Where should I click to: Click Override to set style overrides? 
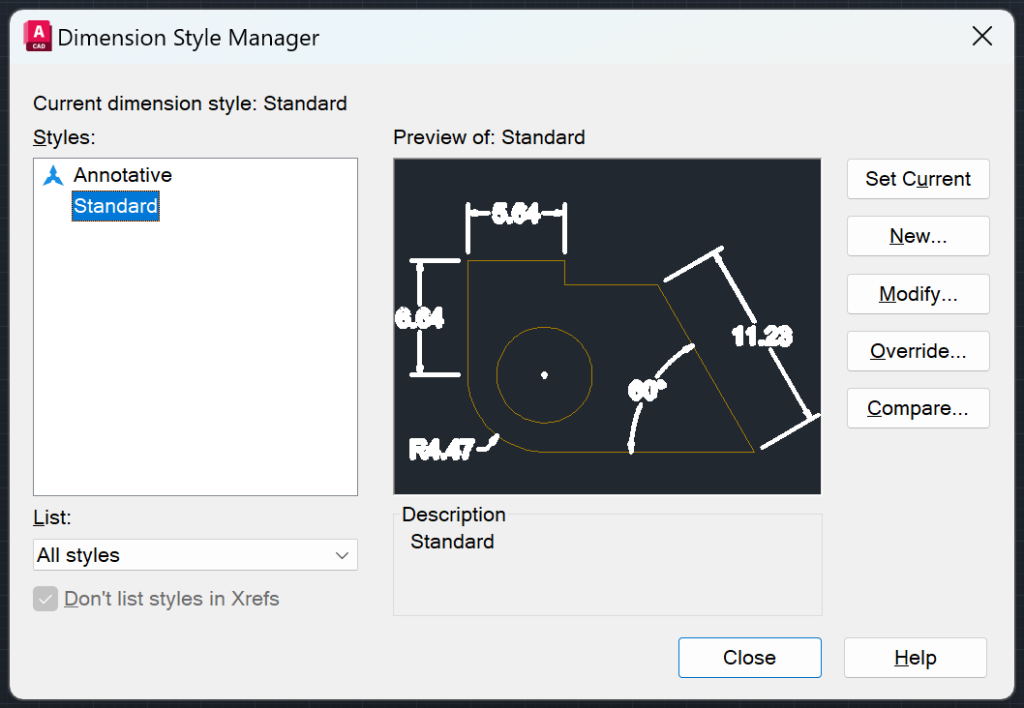(917, 351)
